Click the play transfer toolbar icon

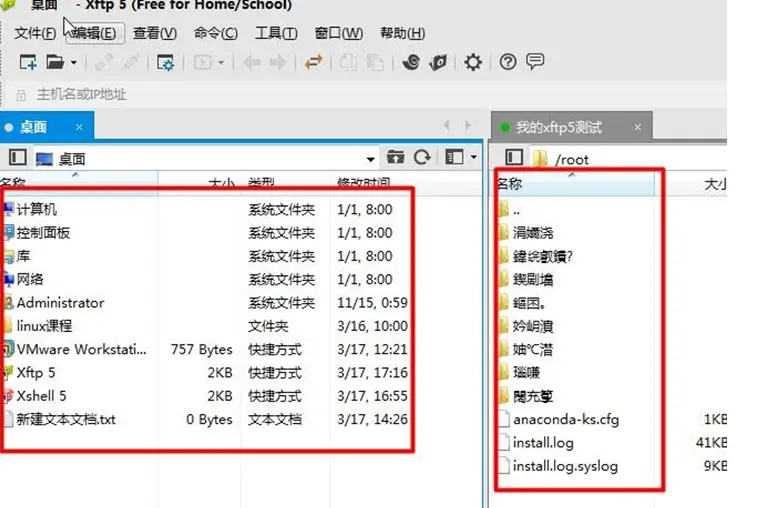coord(203,62)
